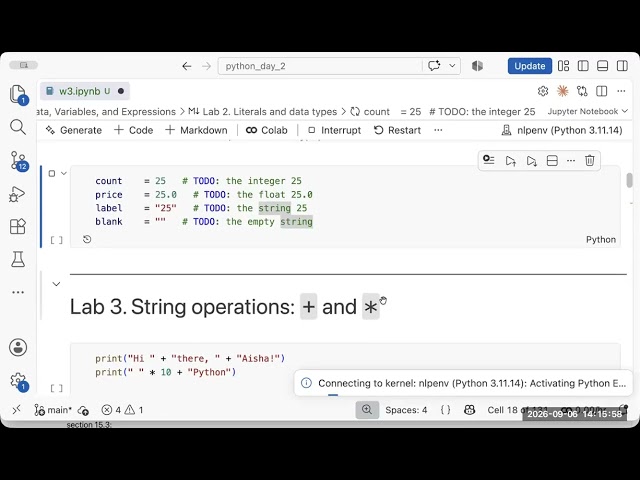
Task: Open Source Control view with 12 badge
Action: coord(18,160)
